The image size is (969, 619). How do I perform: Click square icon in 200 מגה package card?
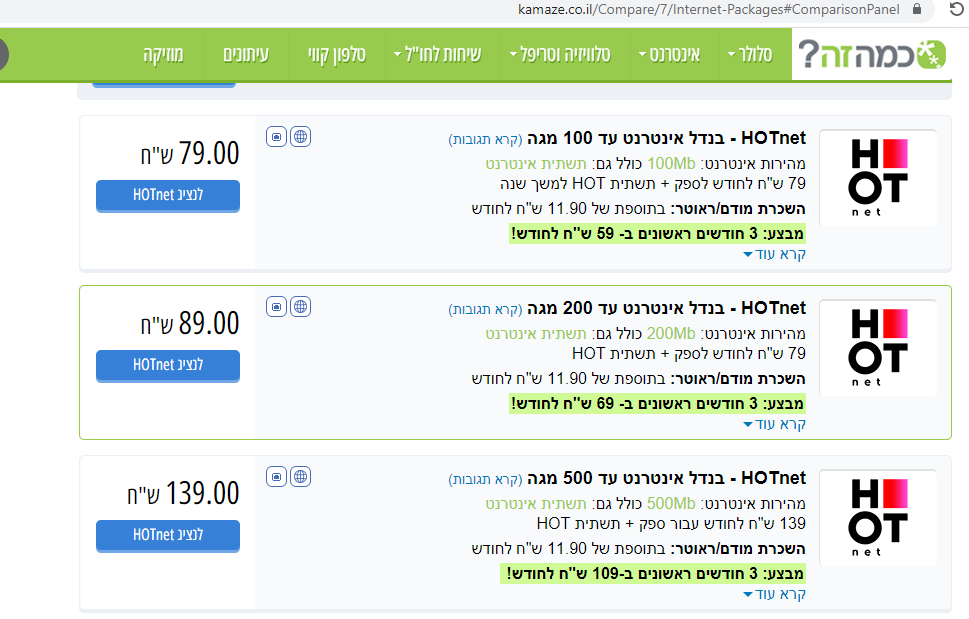(x=276, y=306)
